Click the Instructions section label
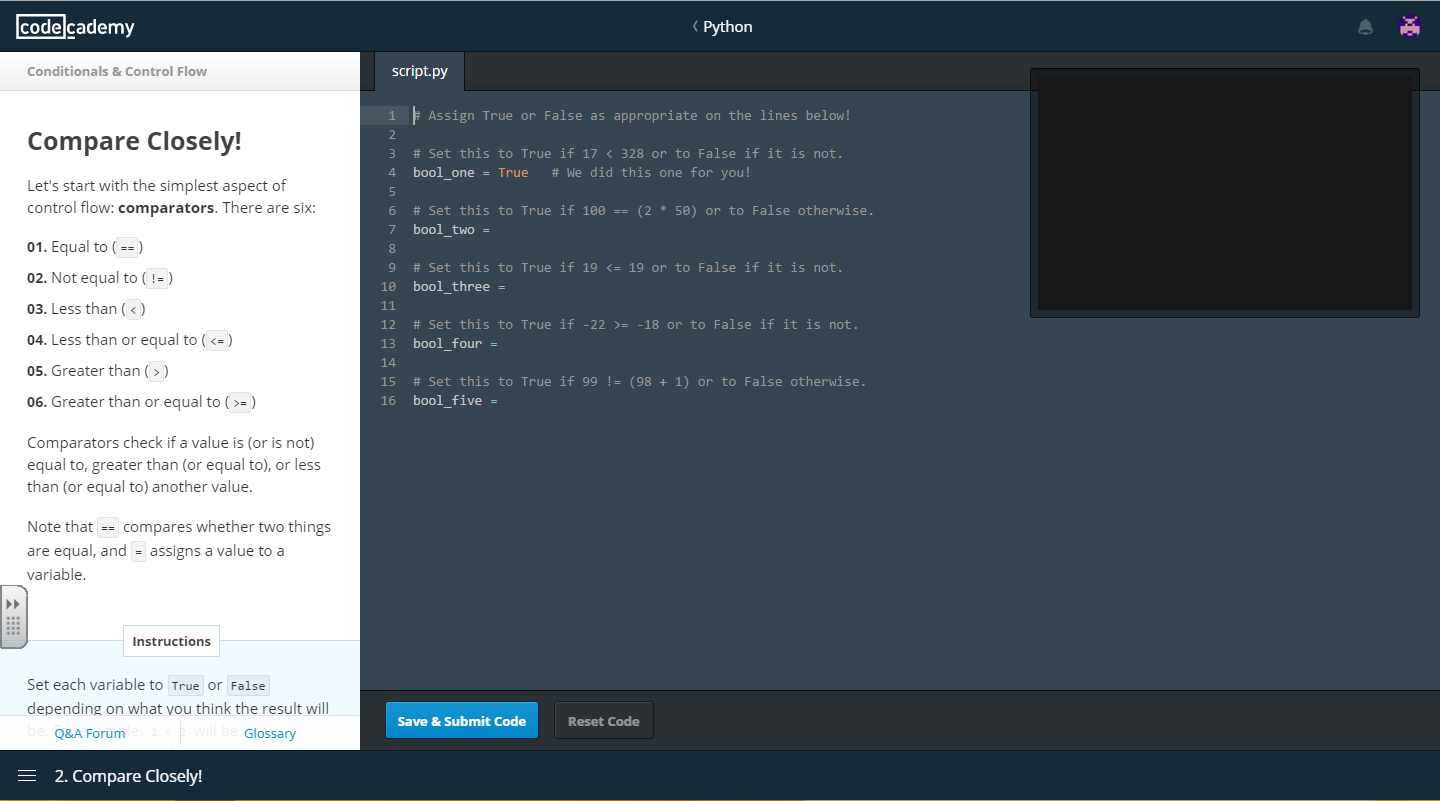Viewport: 1440px width, 801px height. click(x=171, y=641)
